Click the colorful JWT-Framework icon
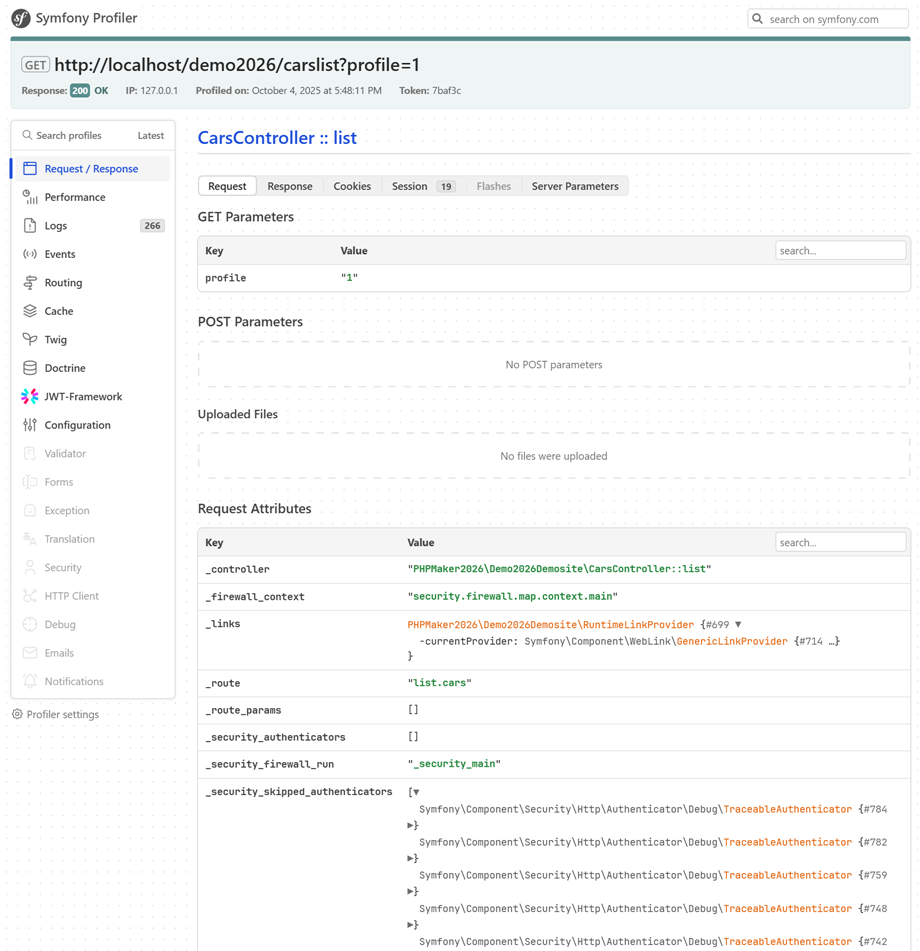This screenshot has width=920, height=951. (x=30, y=397)
